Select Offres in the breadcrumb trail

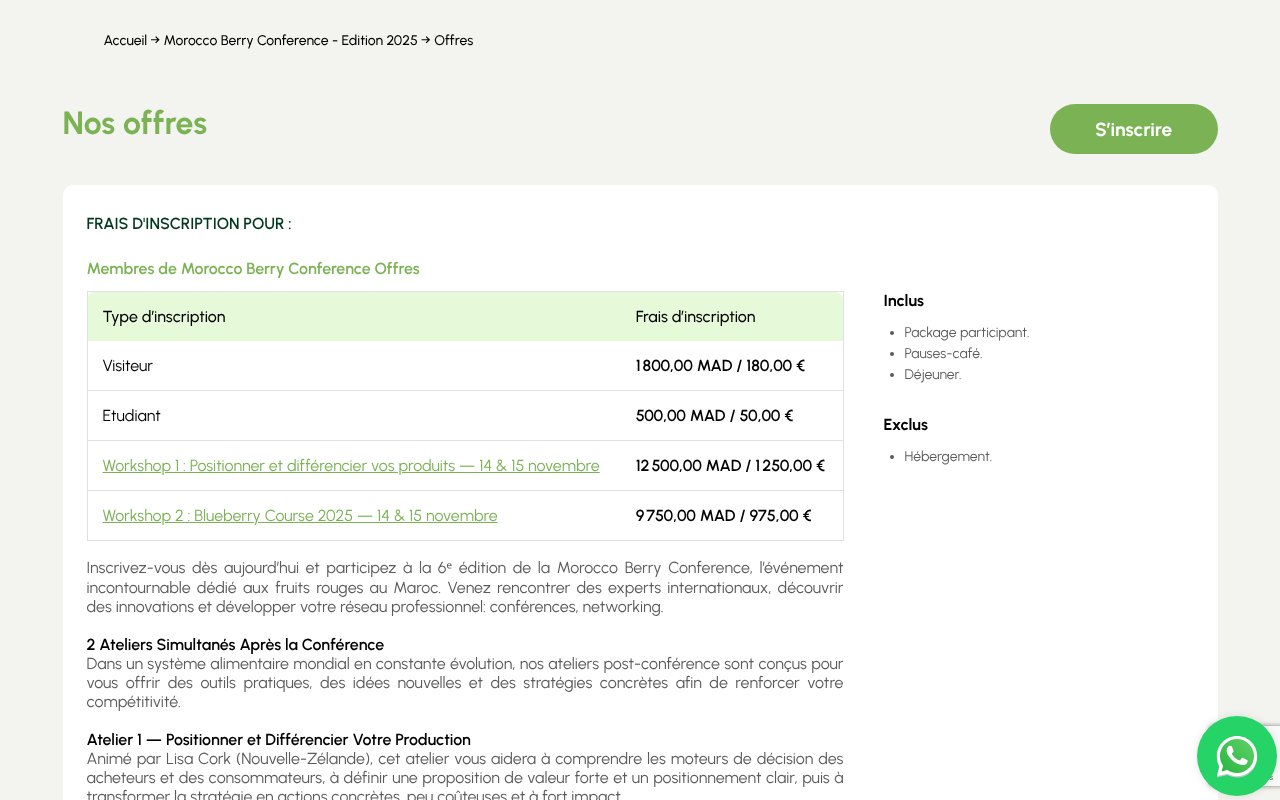(x=454, y=40)
